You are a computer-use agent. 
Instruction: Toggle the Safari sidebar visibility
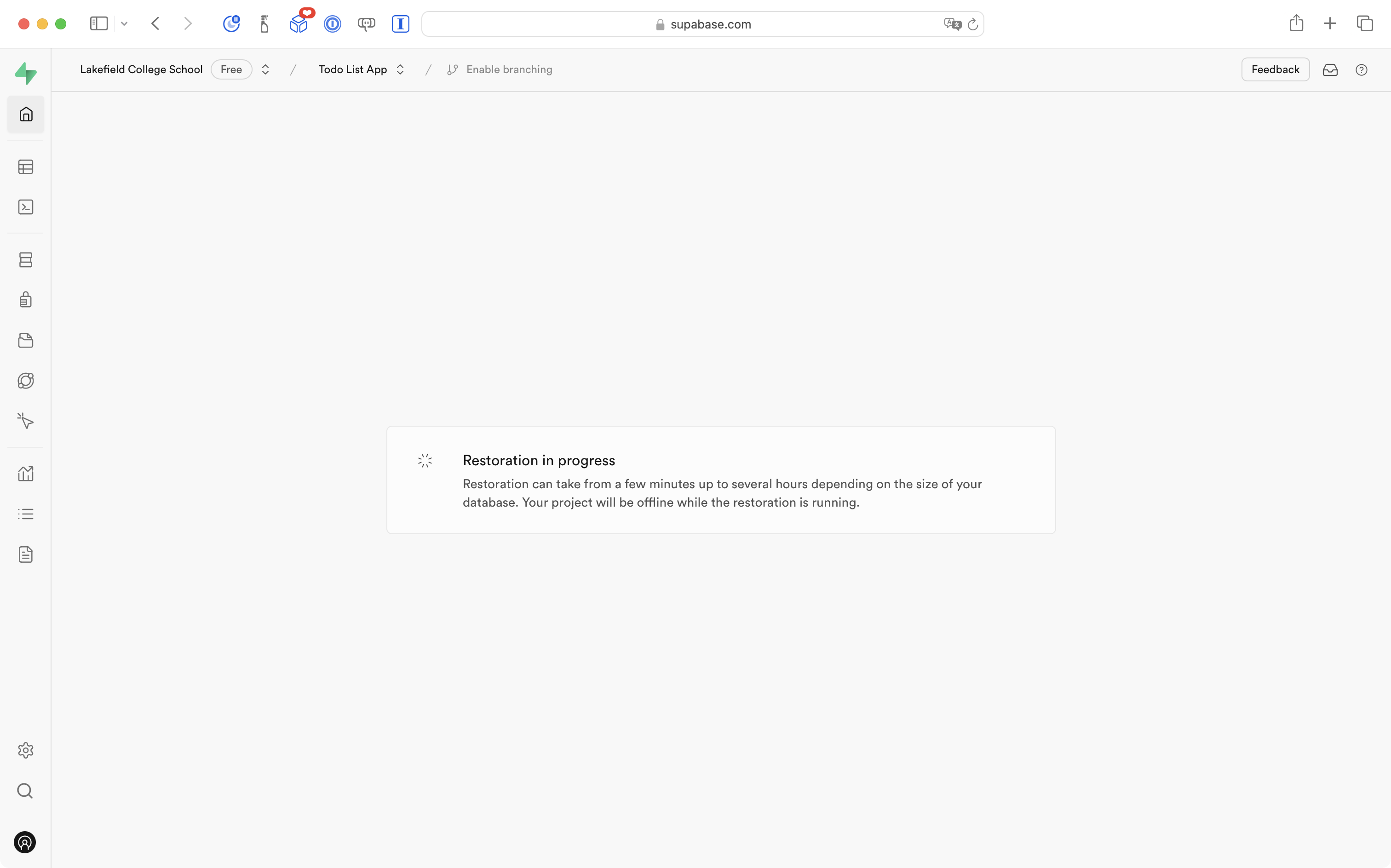tap(99, 23)
